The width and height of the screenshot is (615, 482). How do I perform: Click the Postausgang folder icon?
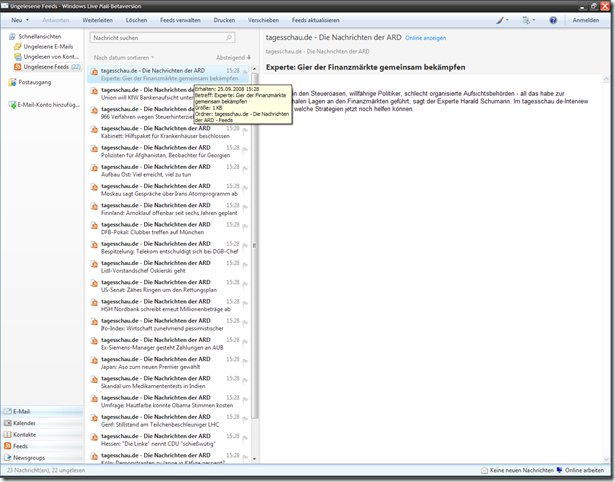pyautogui.click(x=12, y=82)
